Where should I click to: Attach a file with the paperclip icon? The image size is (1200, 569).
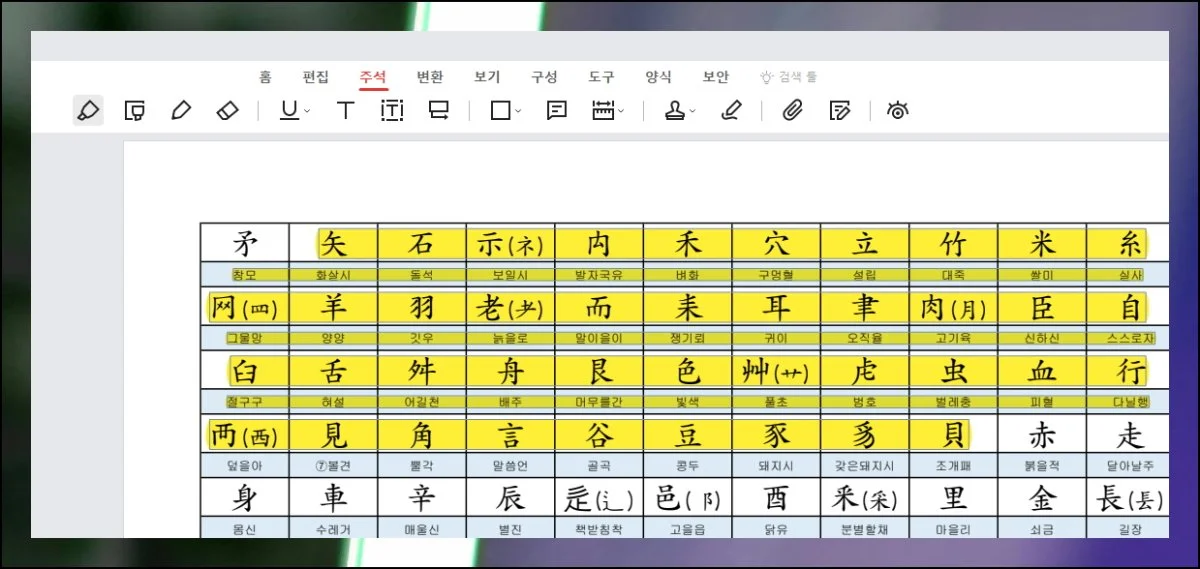pos(793,111)
